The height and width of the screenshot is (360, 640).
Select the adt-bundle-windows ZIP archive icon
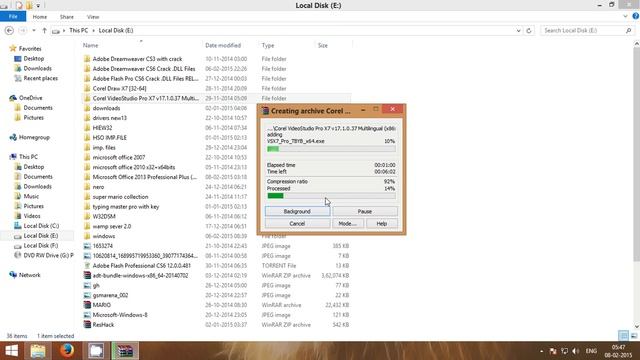coord(87,276)
